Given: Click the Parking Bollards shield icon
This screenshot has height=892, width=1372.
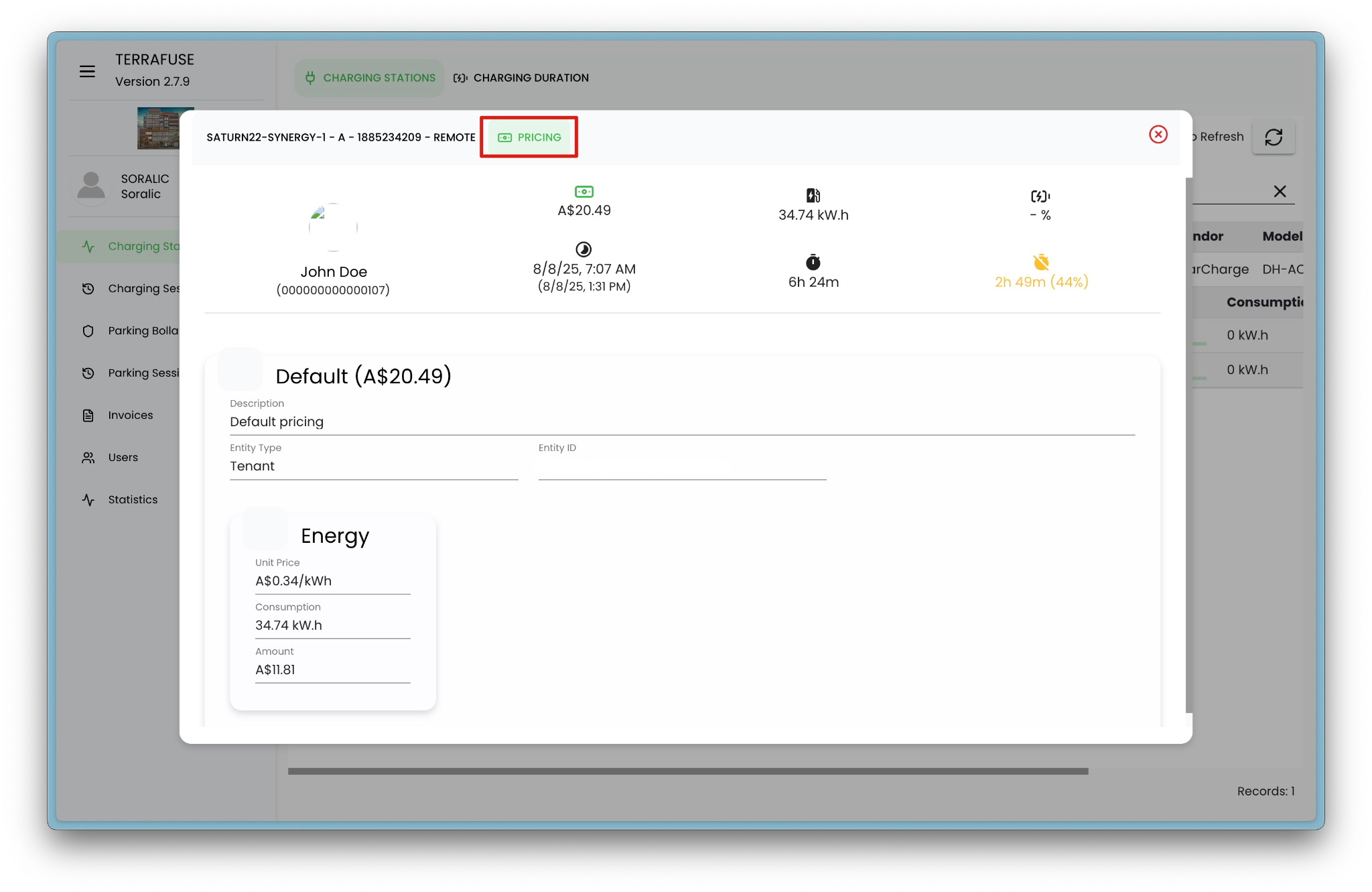Looking at the screenshot, I should (x=88, y=331).
